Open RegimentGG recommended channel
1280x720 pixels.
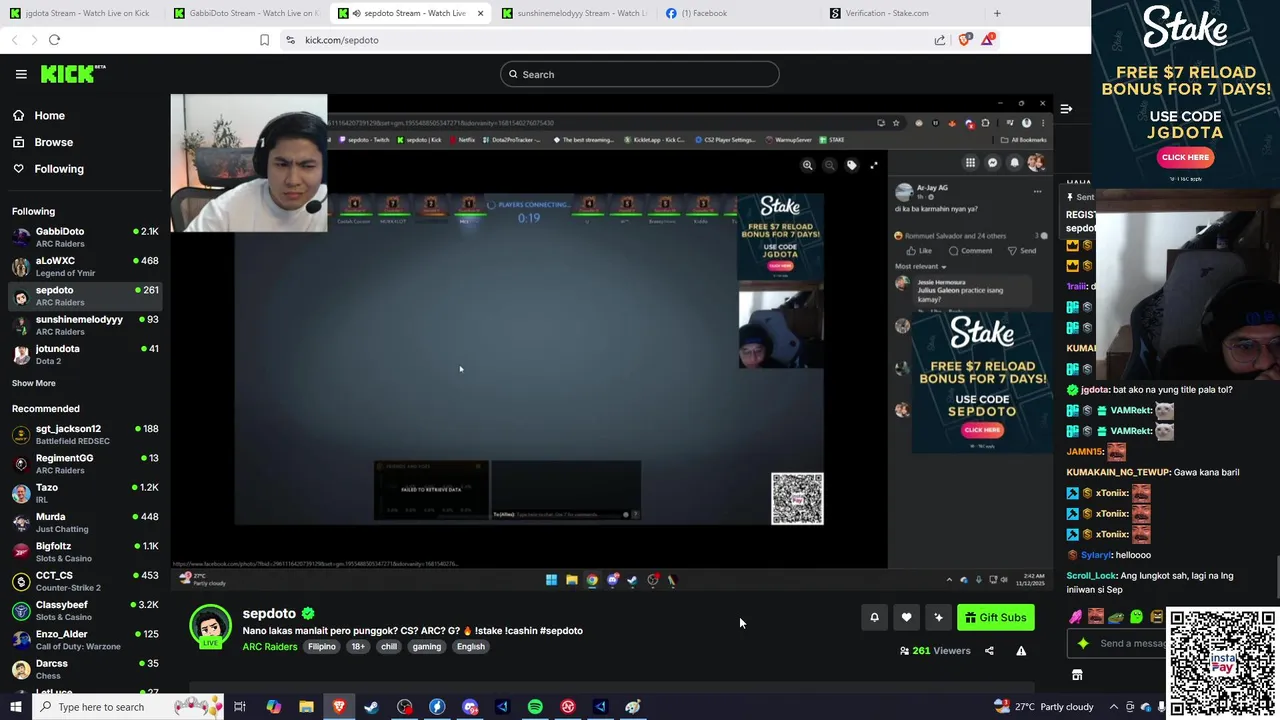85,464
